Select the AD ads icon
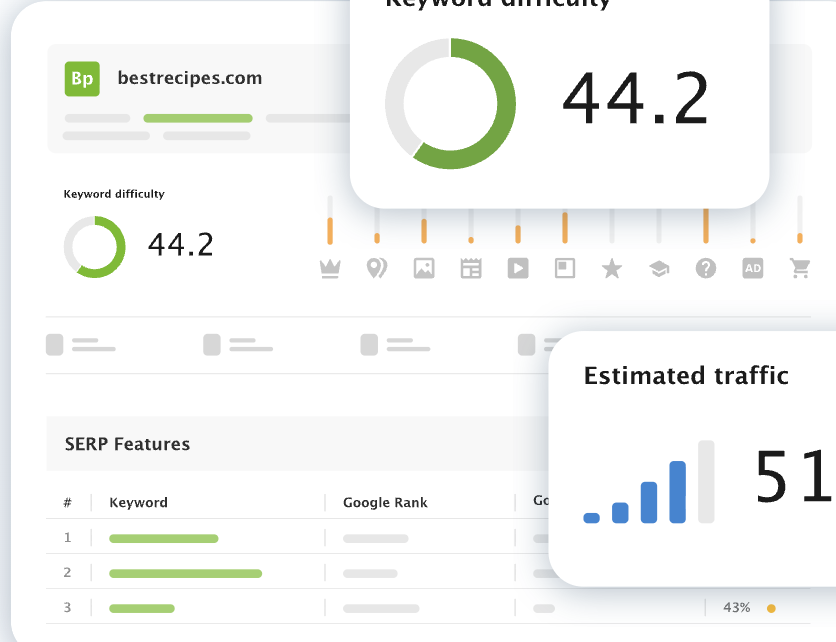Viewport: 836px width, 642px height. click(753, 268)
